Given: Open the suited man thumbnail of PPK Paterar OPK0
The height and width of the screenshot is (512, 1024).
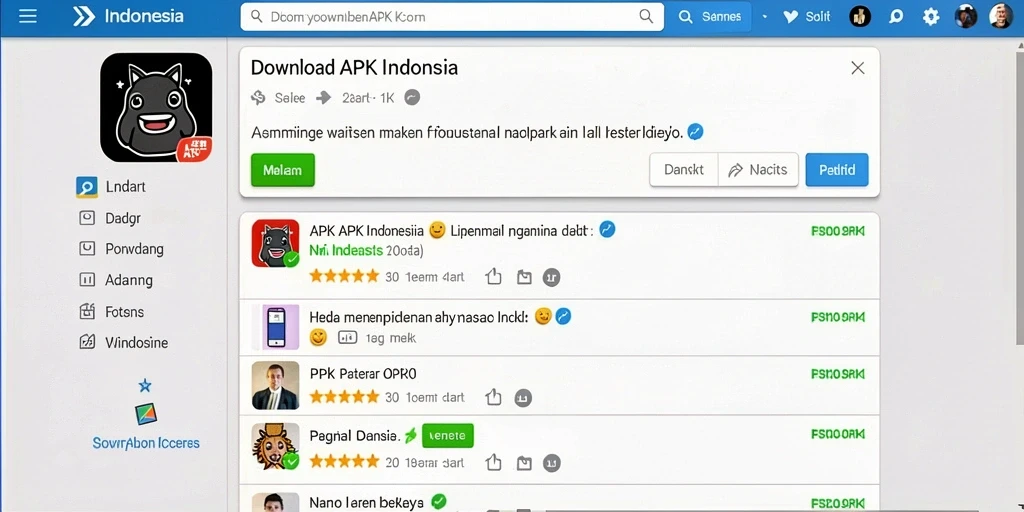Looking at the screenshot, I should click(276, 385).
